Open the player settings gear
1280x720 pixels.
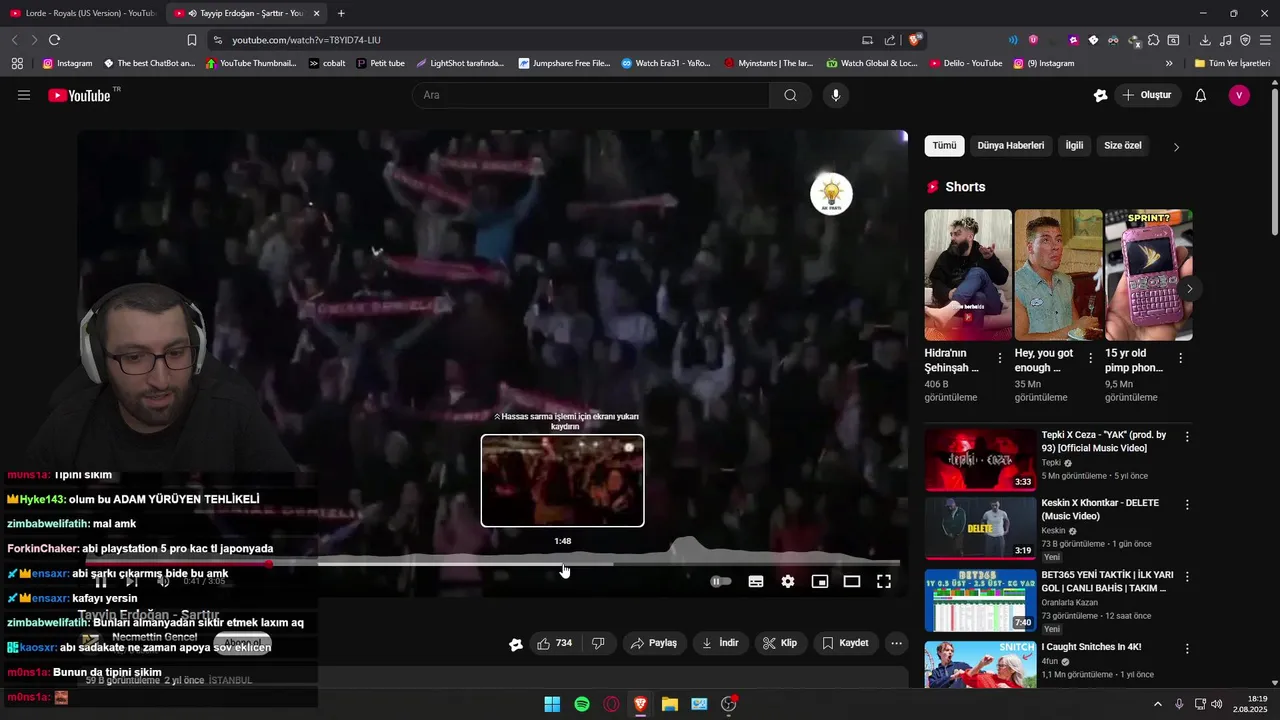[788, 581]
